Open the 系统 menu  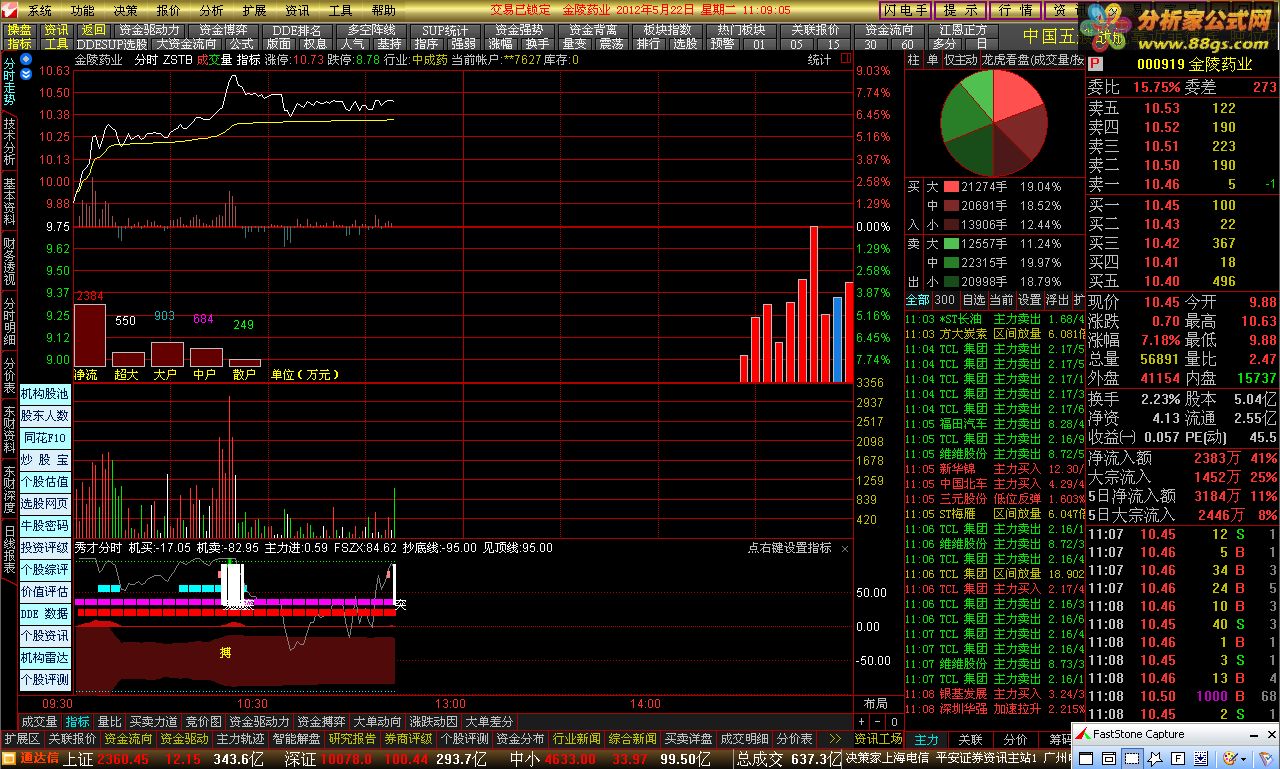click(40, 10)
